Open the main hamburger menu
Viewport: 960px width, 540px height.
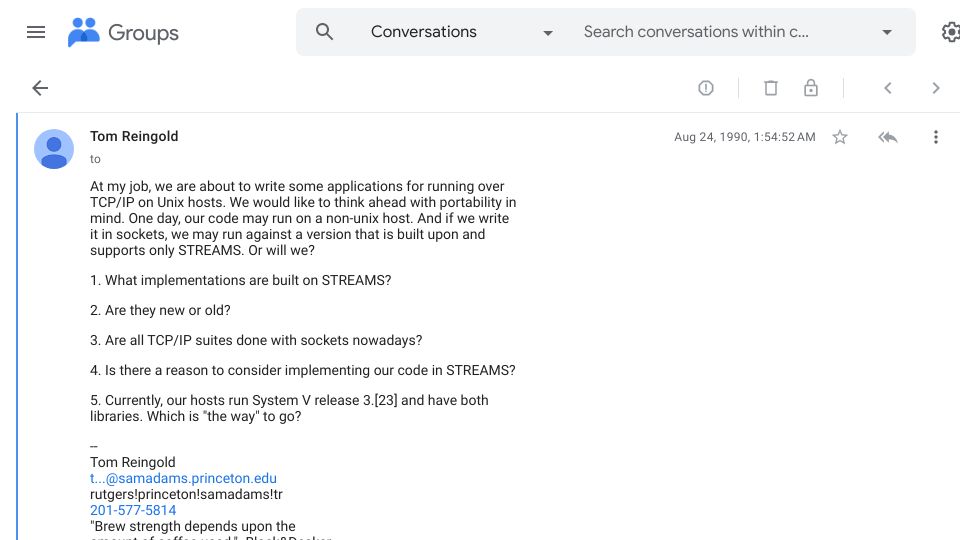click(36, 32)
